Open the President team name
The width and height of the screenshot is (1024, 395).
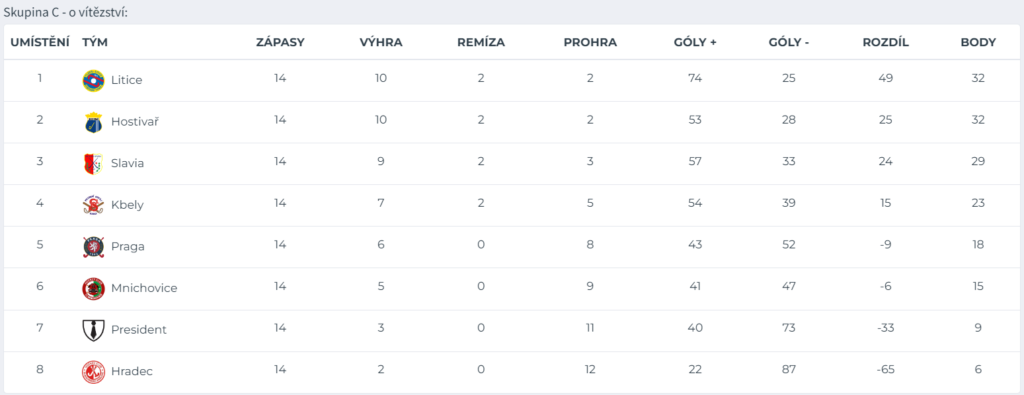tap(139, 330)
